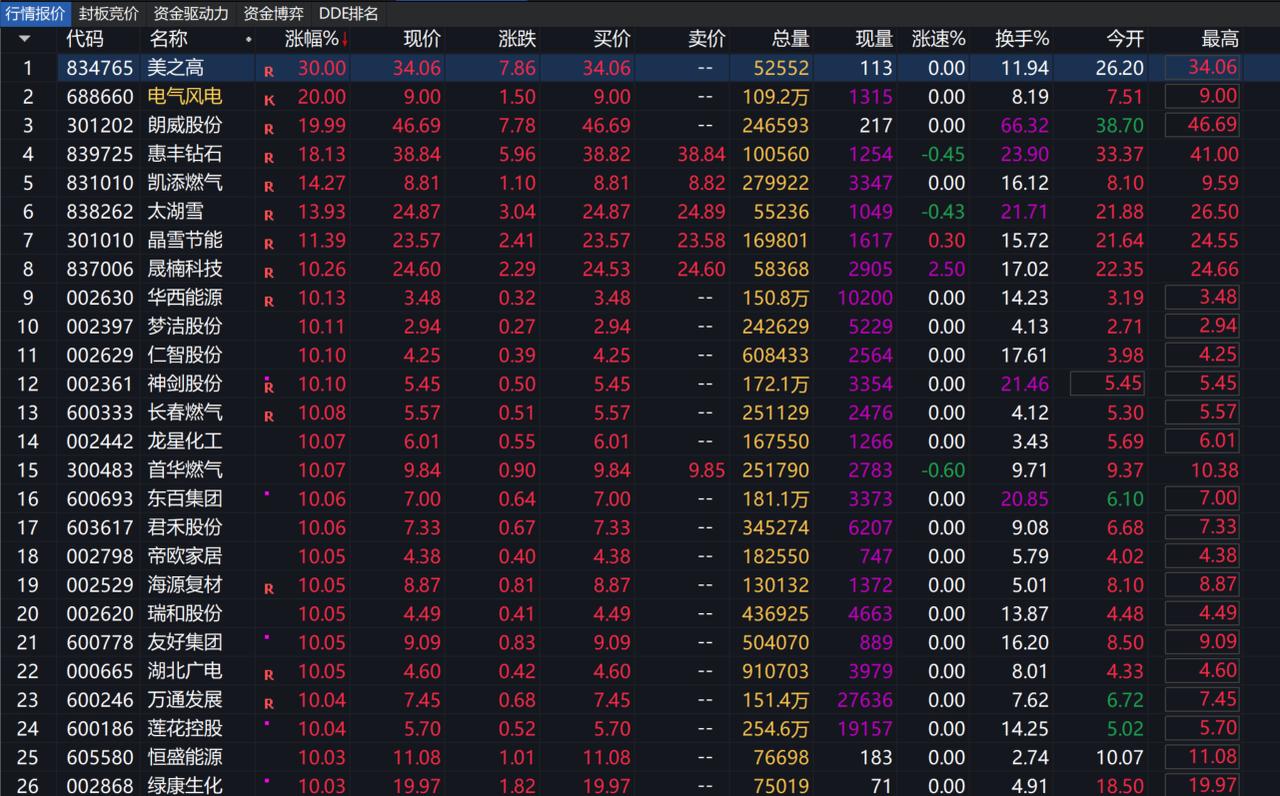Click the R marker beside 湖北广电

pos(268,675)
